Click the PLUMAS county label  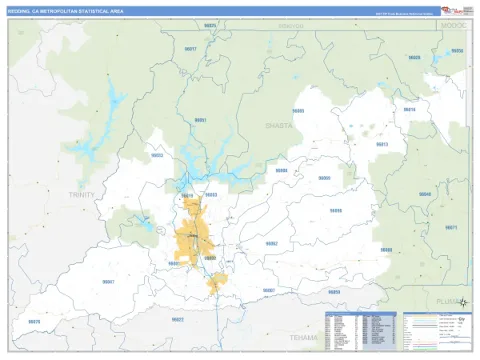(448, 302)
